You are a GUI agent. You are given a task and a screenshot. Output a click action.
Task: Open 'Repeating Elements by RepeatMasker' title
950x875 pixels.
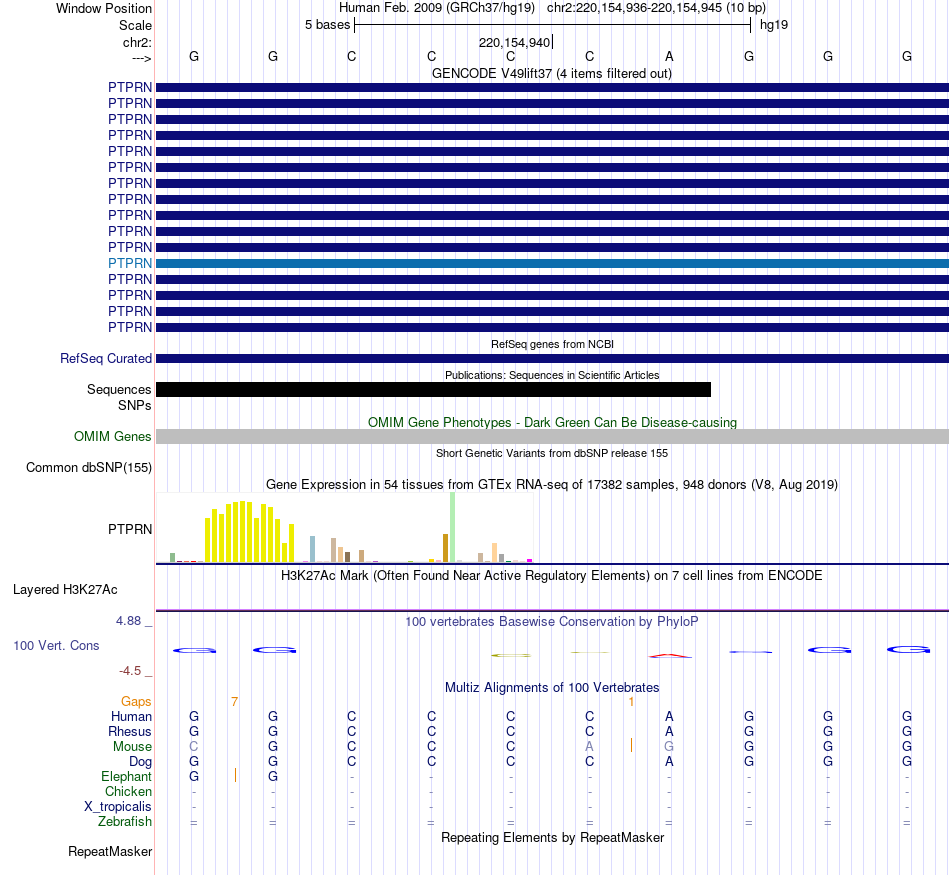coord(552,837)
